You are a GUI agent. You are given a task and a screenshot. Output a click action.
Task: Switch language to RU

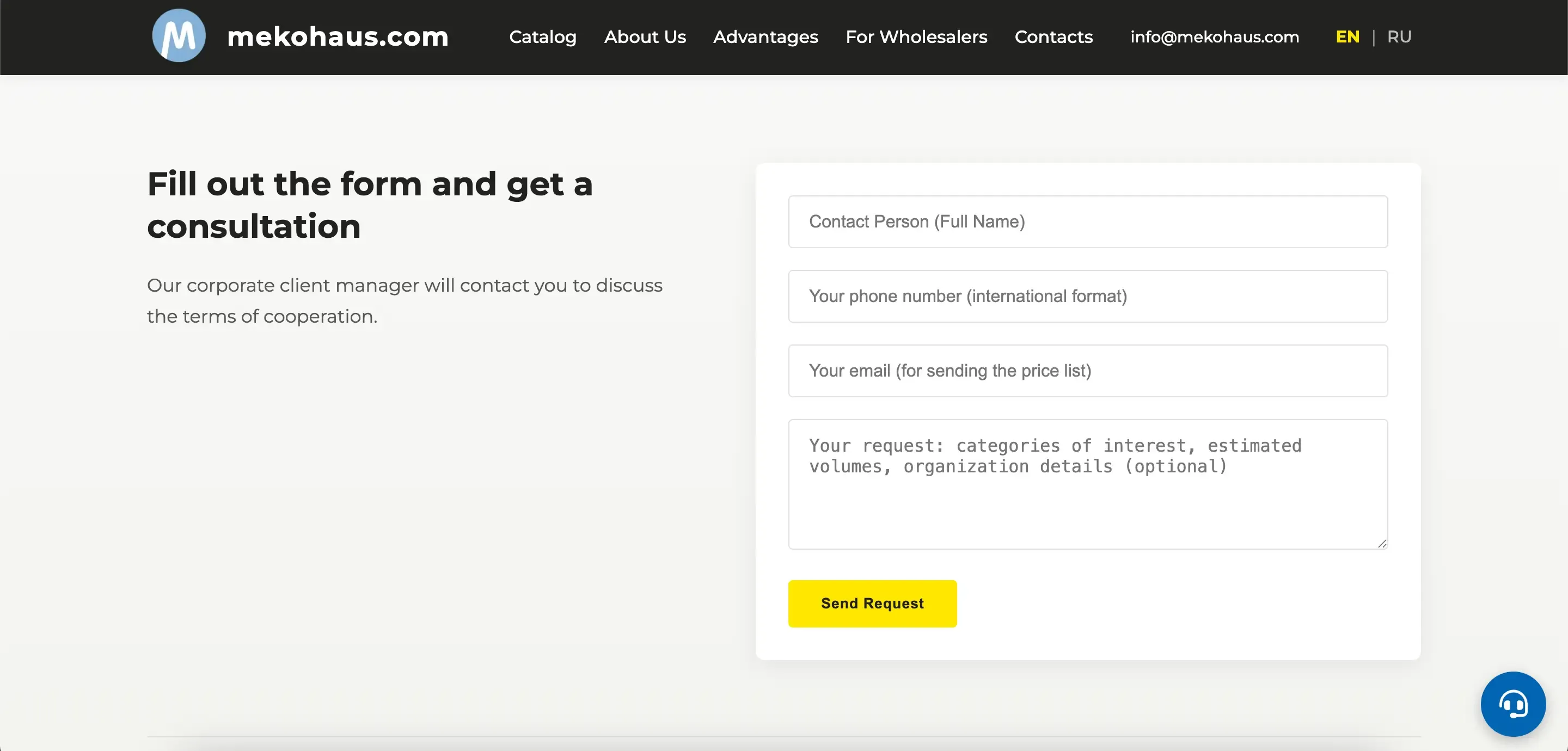pyautogui.click(x=1399, y=37)
